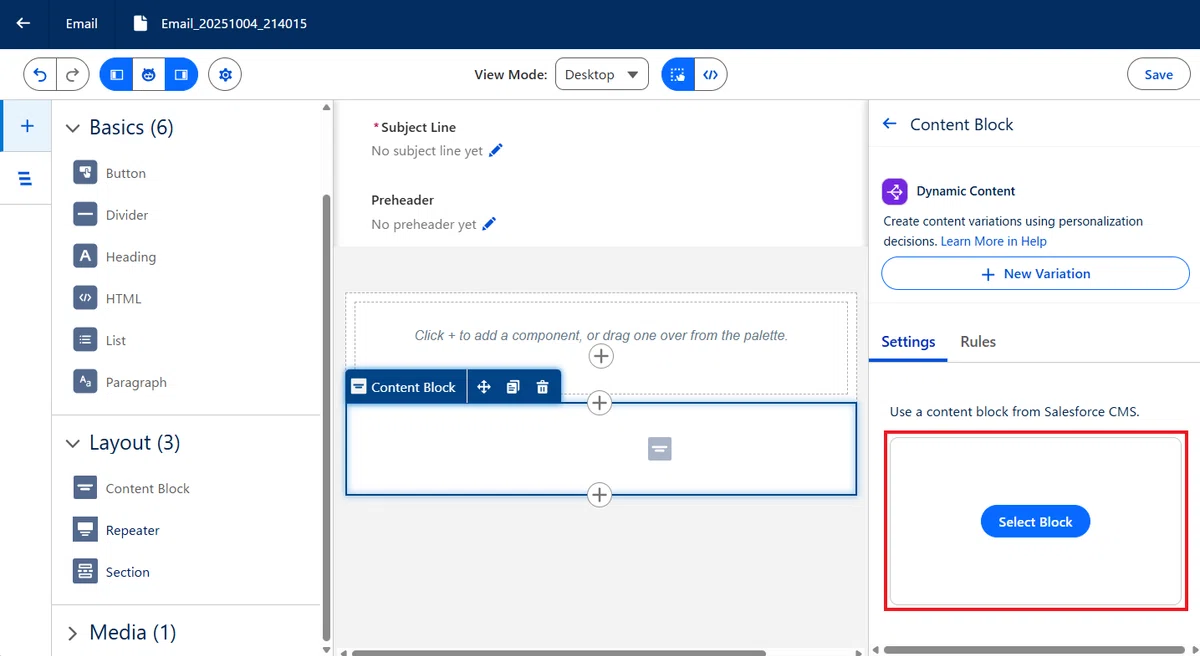Open the Learn More in Help link
This screenshot has width=1200, height=656.
(x=994, y=241)
